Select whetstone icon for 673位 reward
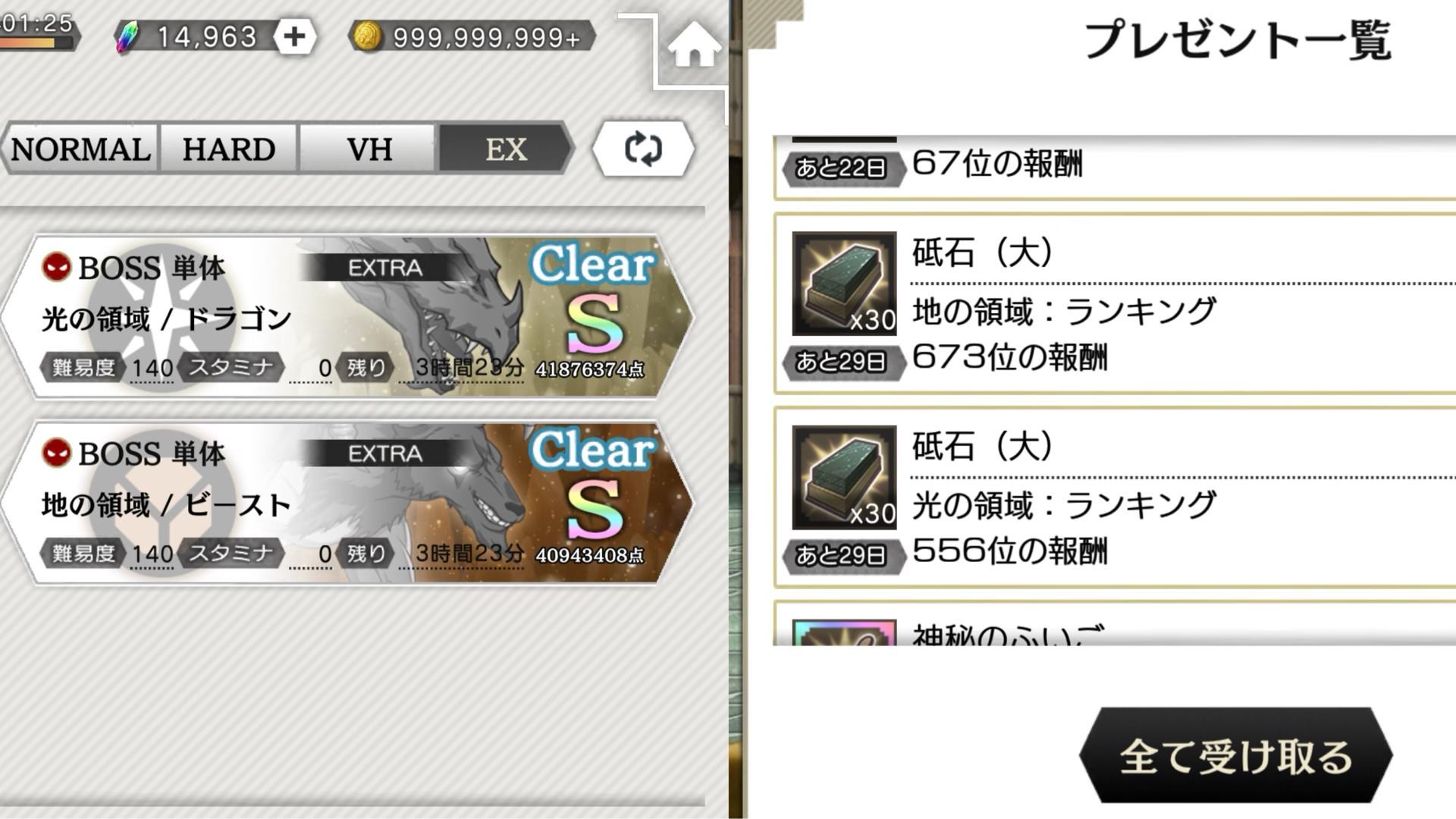 (x=844, y=284)
